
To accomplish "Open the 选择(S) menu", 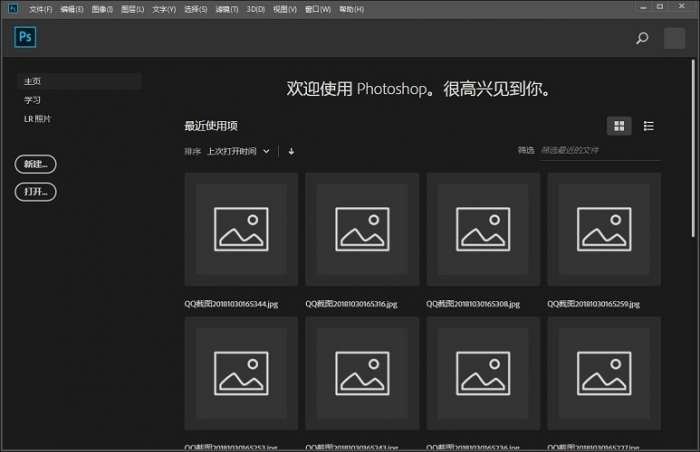I will (196, 9).
